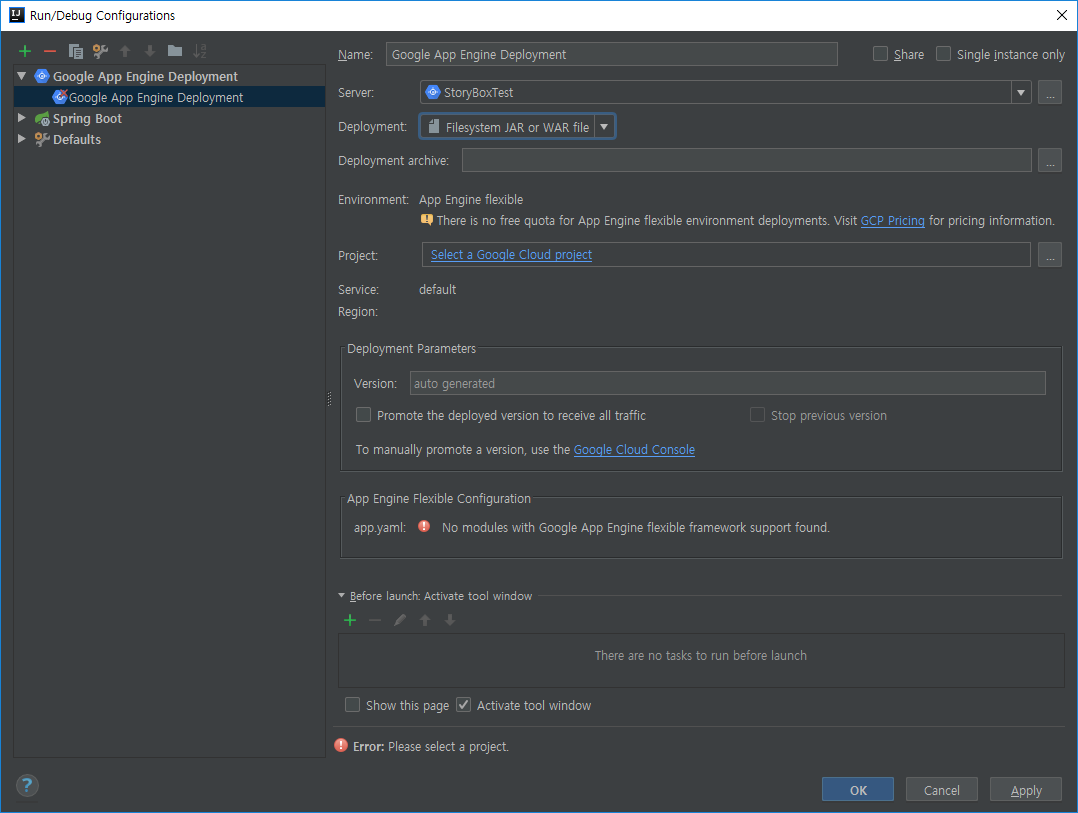This screenshot has width=1078, height=813.
Task: Check Promote the deployed version to receive all traffic
Action: point(363,414)
